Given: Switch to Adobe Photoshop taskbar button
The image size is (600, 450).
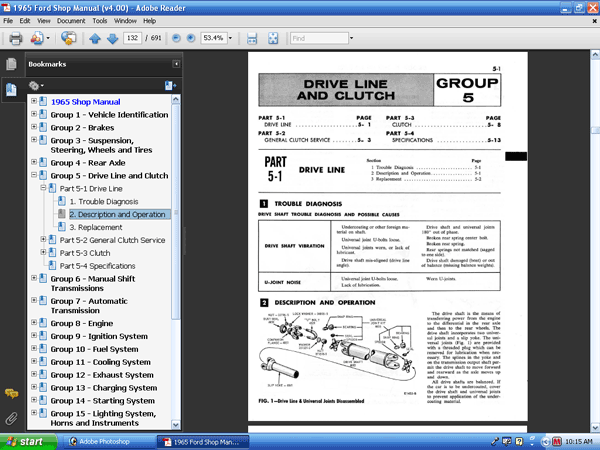Looking at the screenshot, I should pyautogui.click(x=108, y=442).
